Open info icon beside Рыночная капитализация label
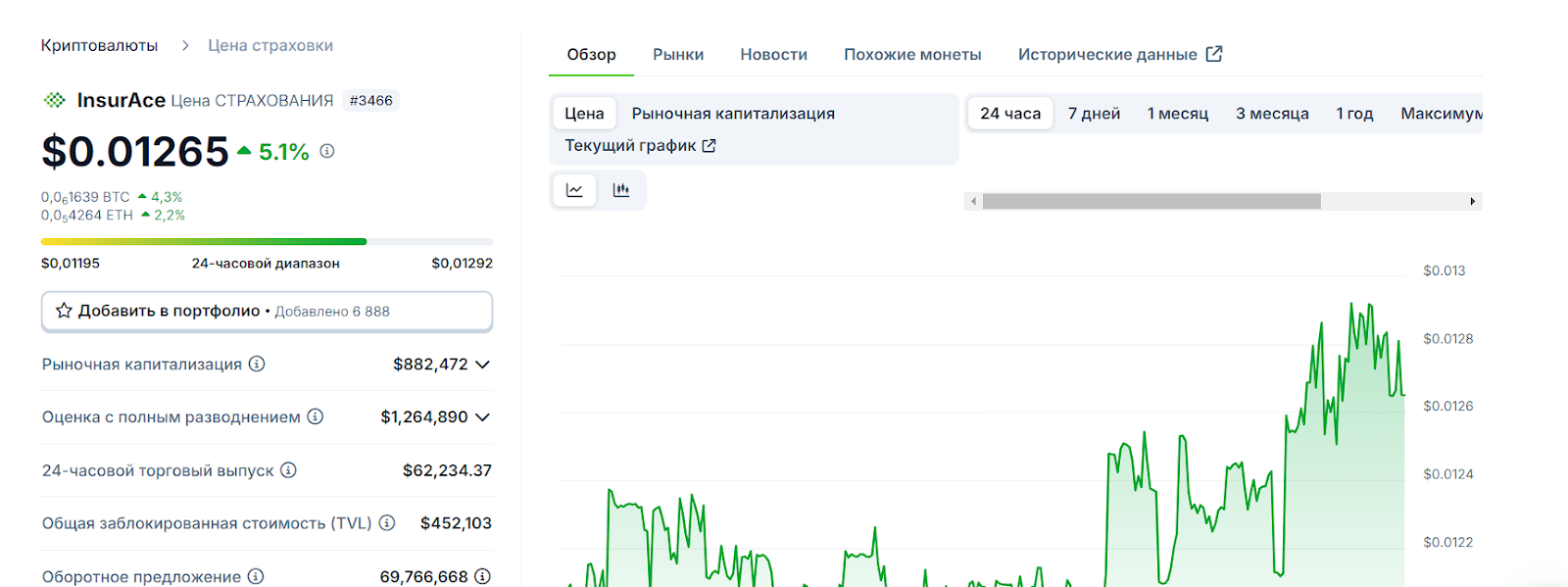 click(257, 364)
